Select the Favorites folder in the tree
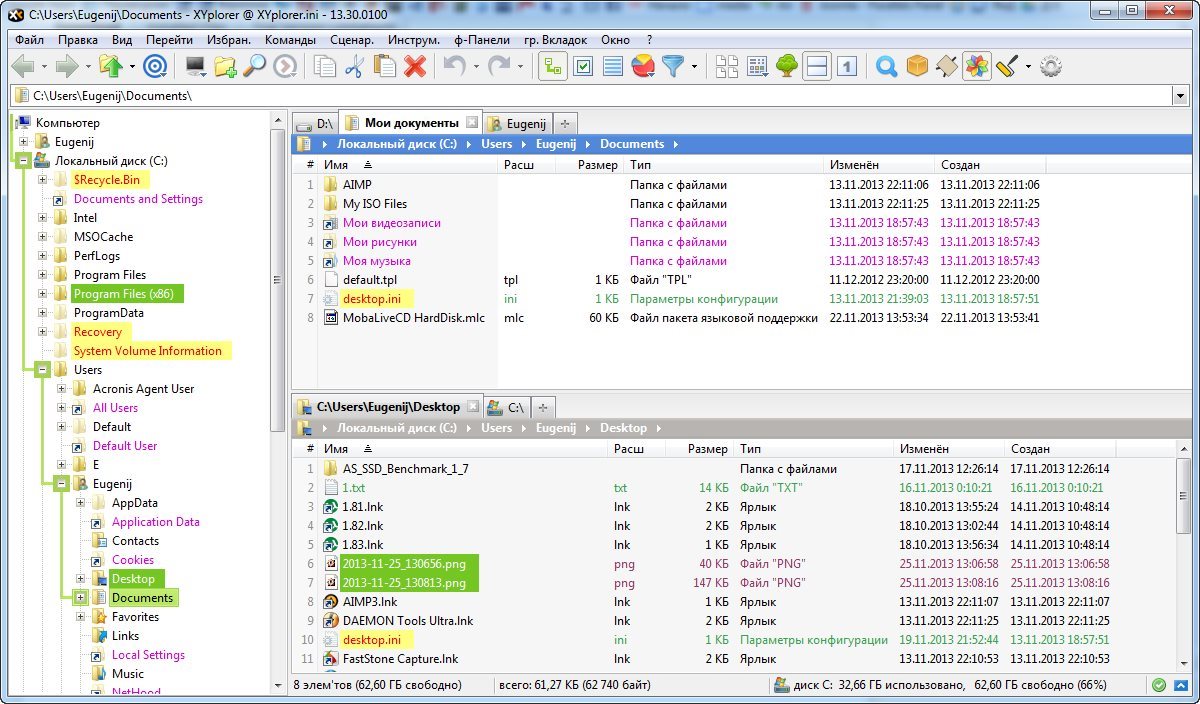This screenshot has height=704, width=1200. pyautogui.click(x=135, y=617)
